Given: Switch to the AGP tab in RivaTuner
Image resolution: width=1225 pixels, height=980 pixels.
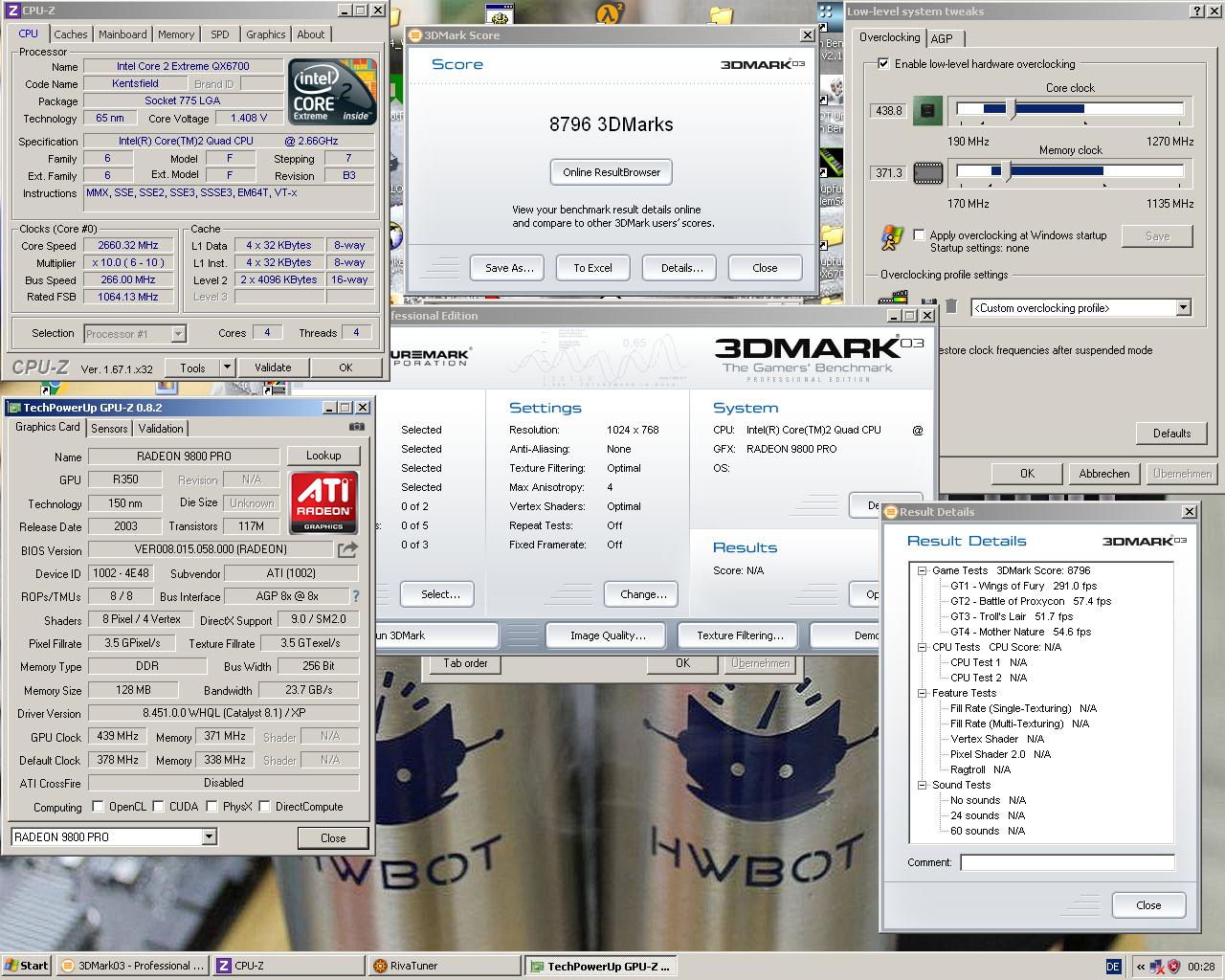Looking at the screenshot, I should (943, 38).
